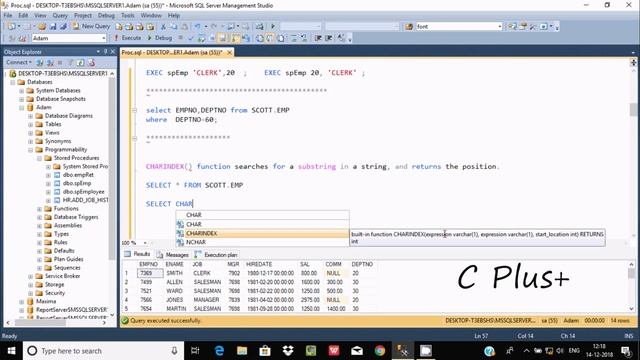Open the Project menu
This screenshot has height=360, width=640.
(x=83, y=15)
